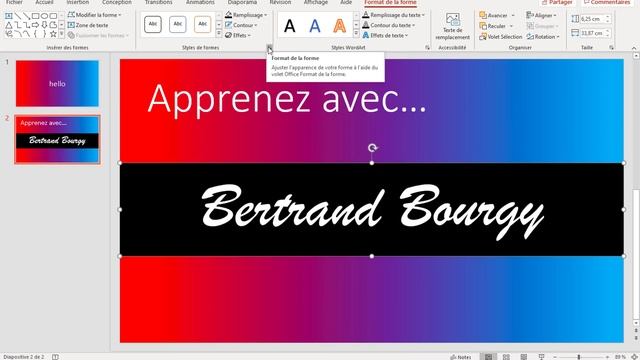Switch to Diaporama tab
Image resolution: width=640 pixels, height=360 pixels.
(242, 2)
